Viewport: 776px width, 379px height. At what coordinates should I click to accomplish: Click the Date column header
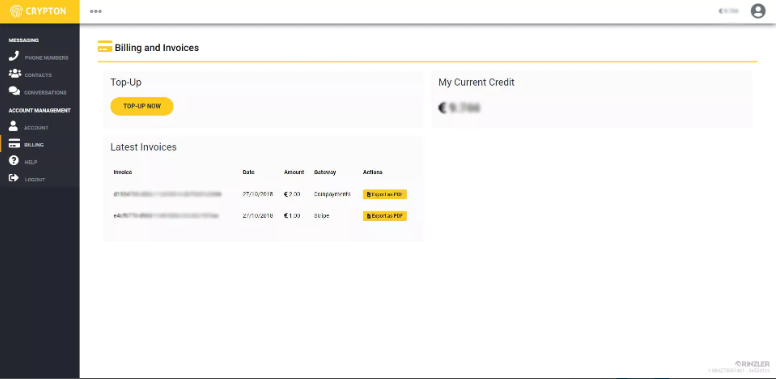click(248, 172)
